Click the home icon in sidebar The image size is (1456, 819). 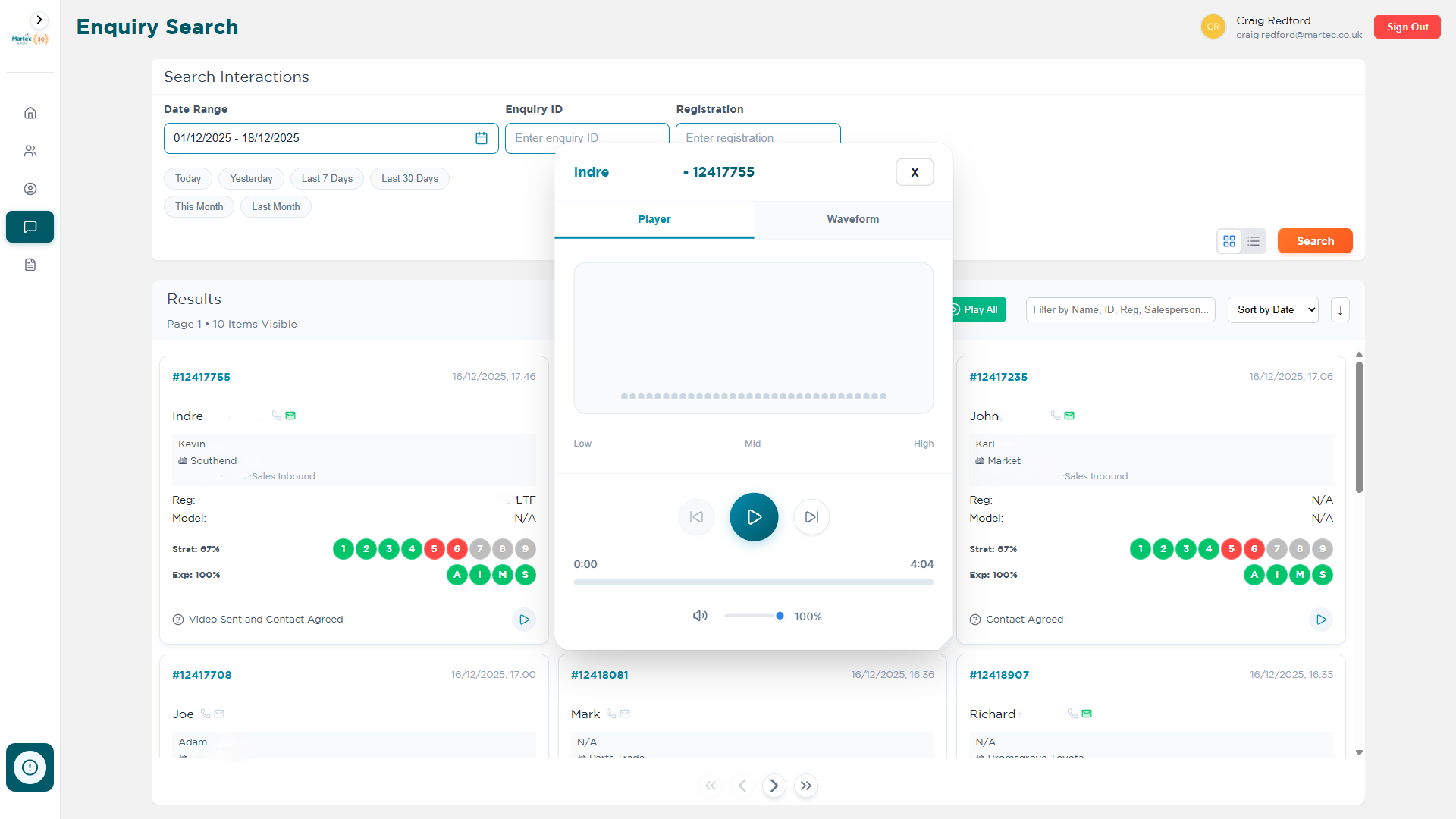point(30,113)
